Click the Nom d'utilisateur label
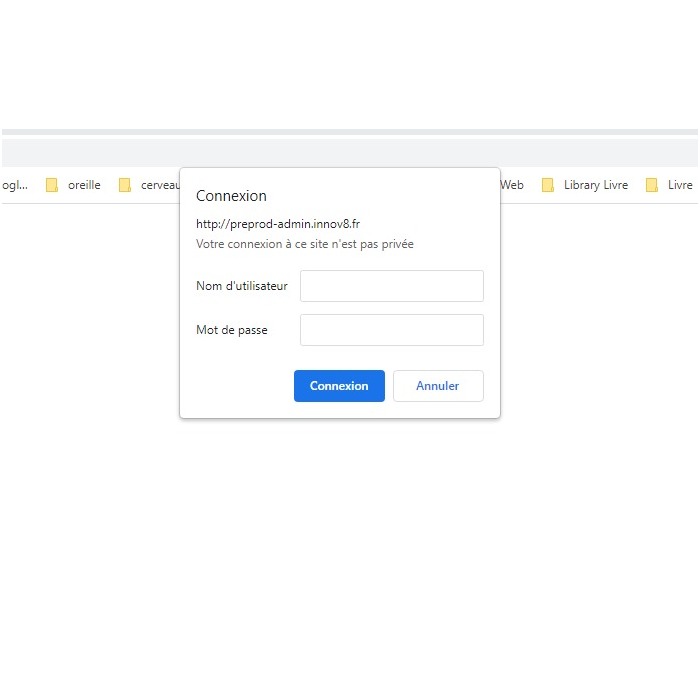Screen dimensions: 700x700 (x=242, y=286)
